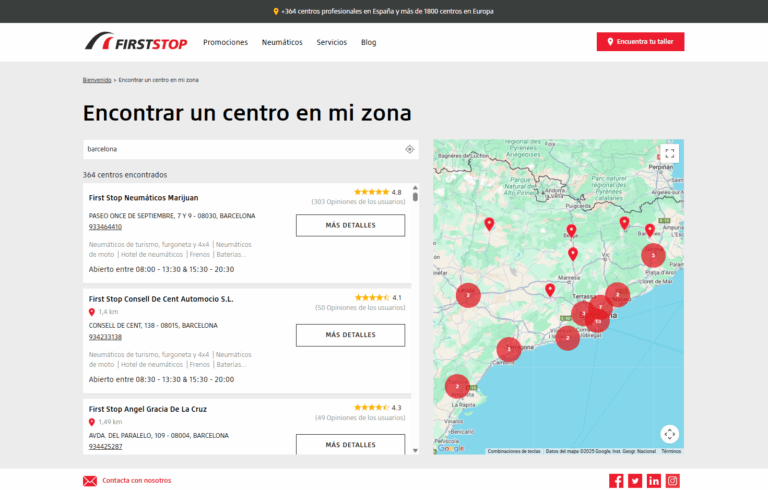Click the search field containing barcelona
Screen dimensions: 768x490
pyautogui.click(x=240, y=149)
